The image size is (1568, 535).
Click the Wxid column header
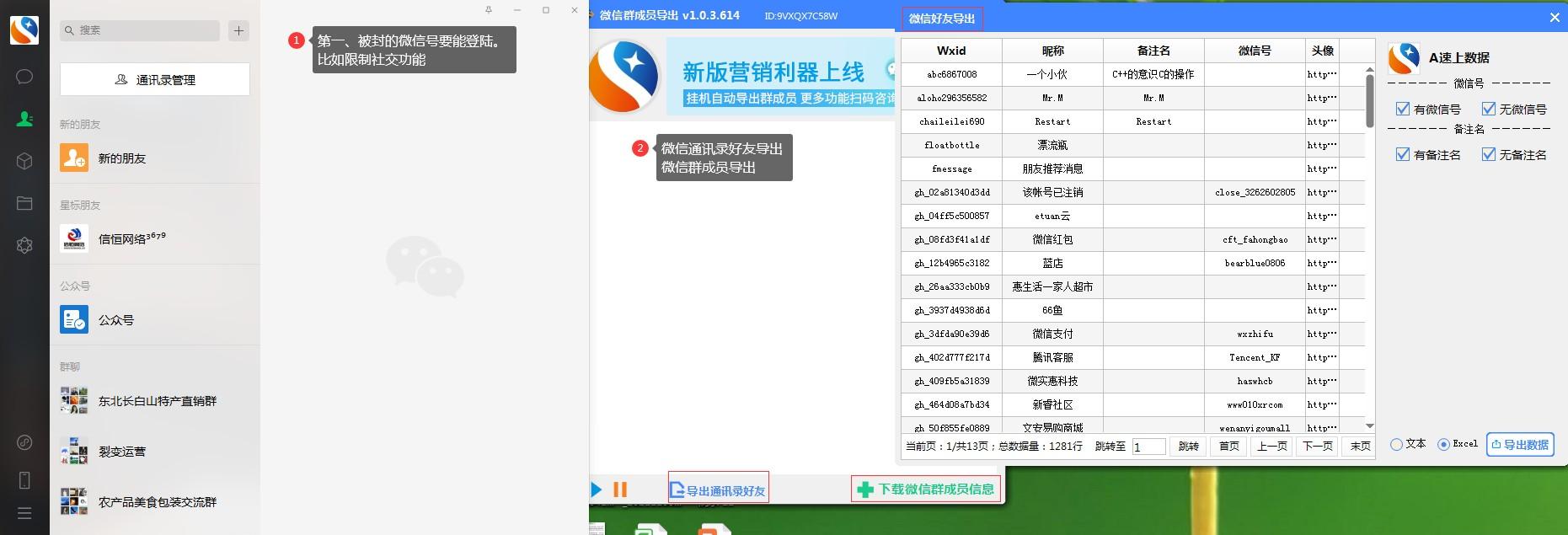point(951,51)
